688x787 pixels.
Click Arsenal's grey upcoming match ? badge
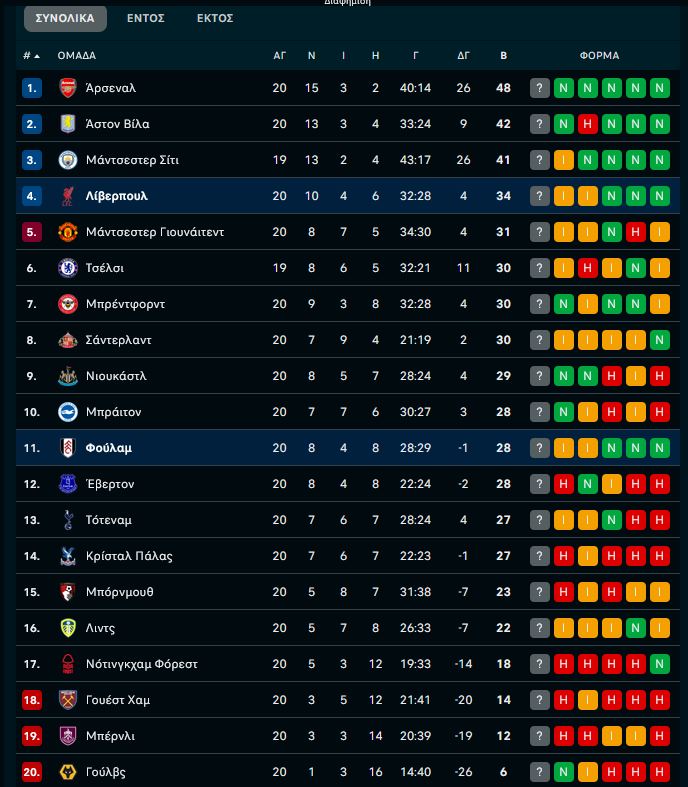click(x=540, y=88)
